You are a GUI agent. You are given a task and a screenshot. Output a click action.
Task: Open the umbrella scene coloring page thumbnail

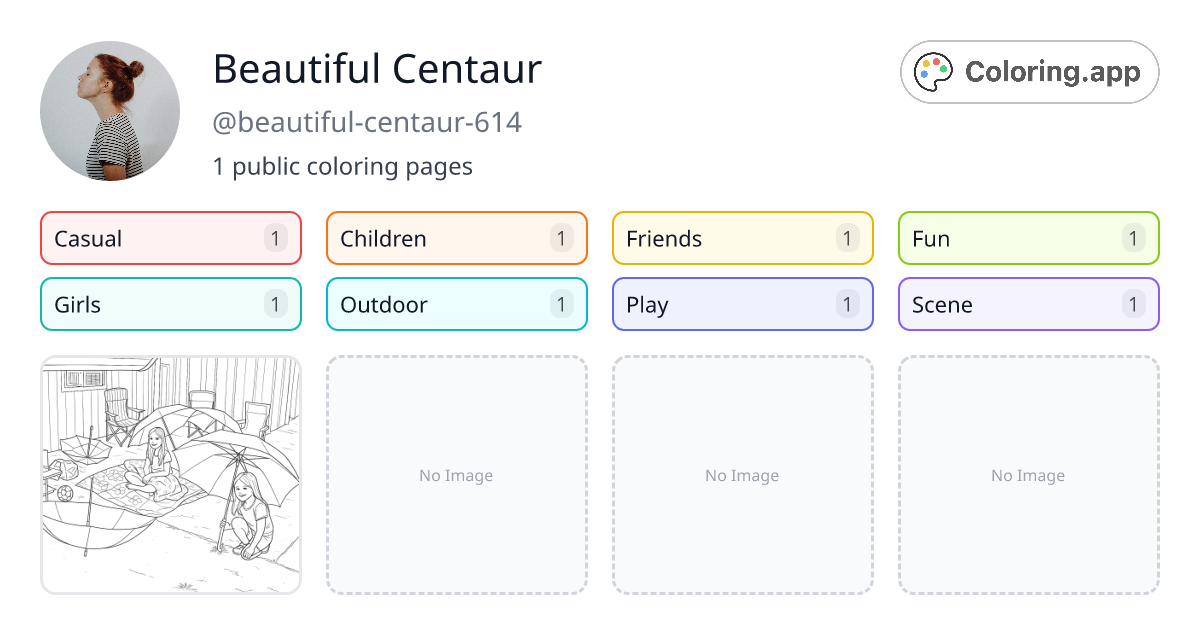(x=170, y=475)
